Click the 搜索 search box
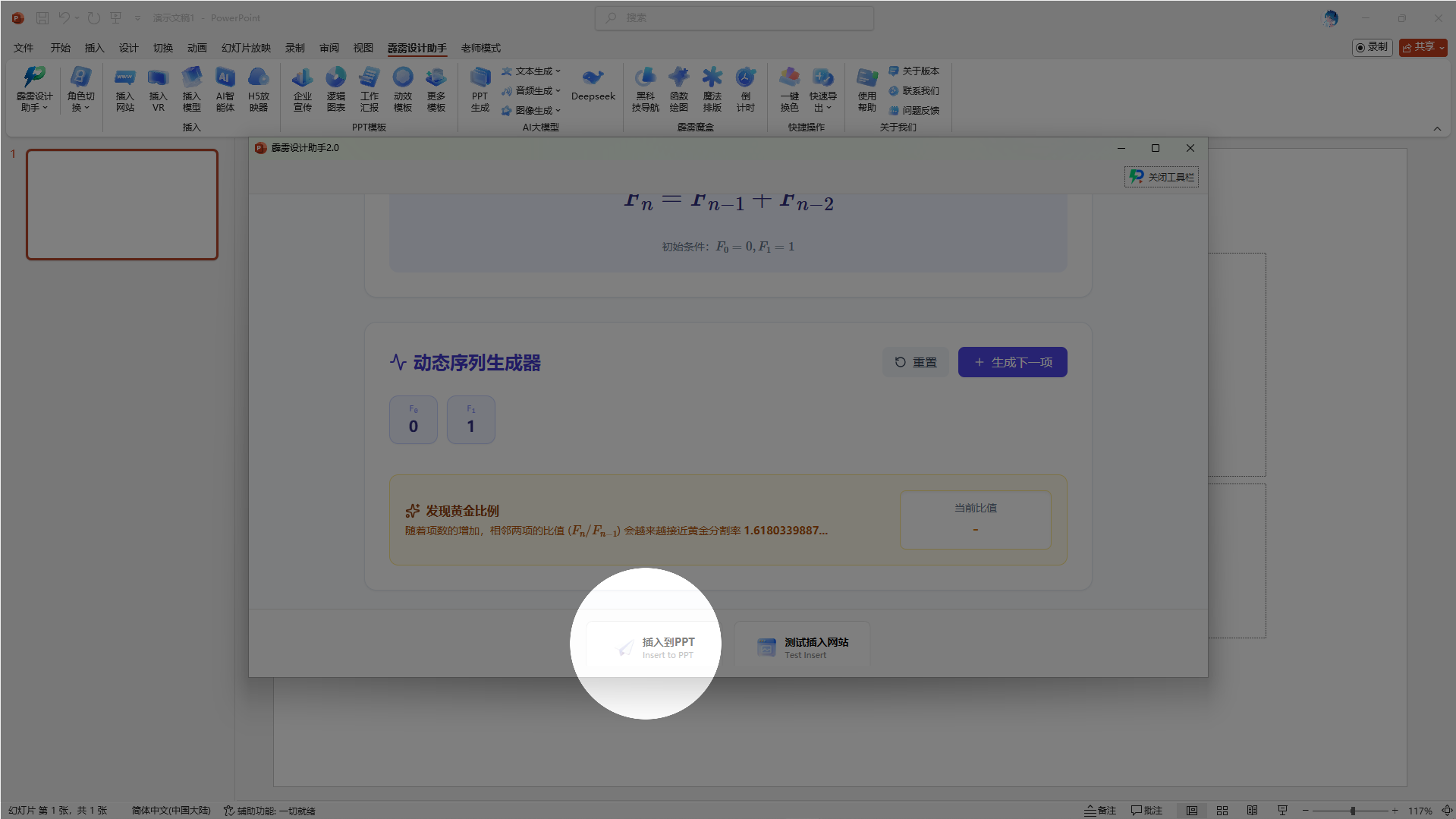The width and height of the screenshot is (1456, 819). pos(734,17)
